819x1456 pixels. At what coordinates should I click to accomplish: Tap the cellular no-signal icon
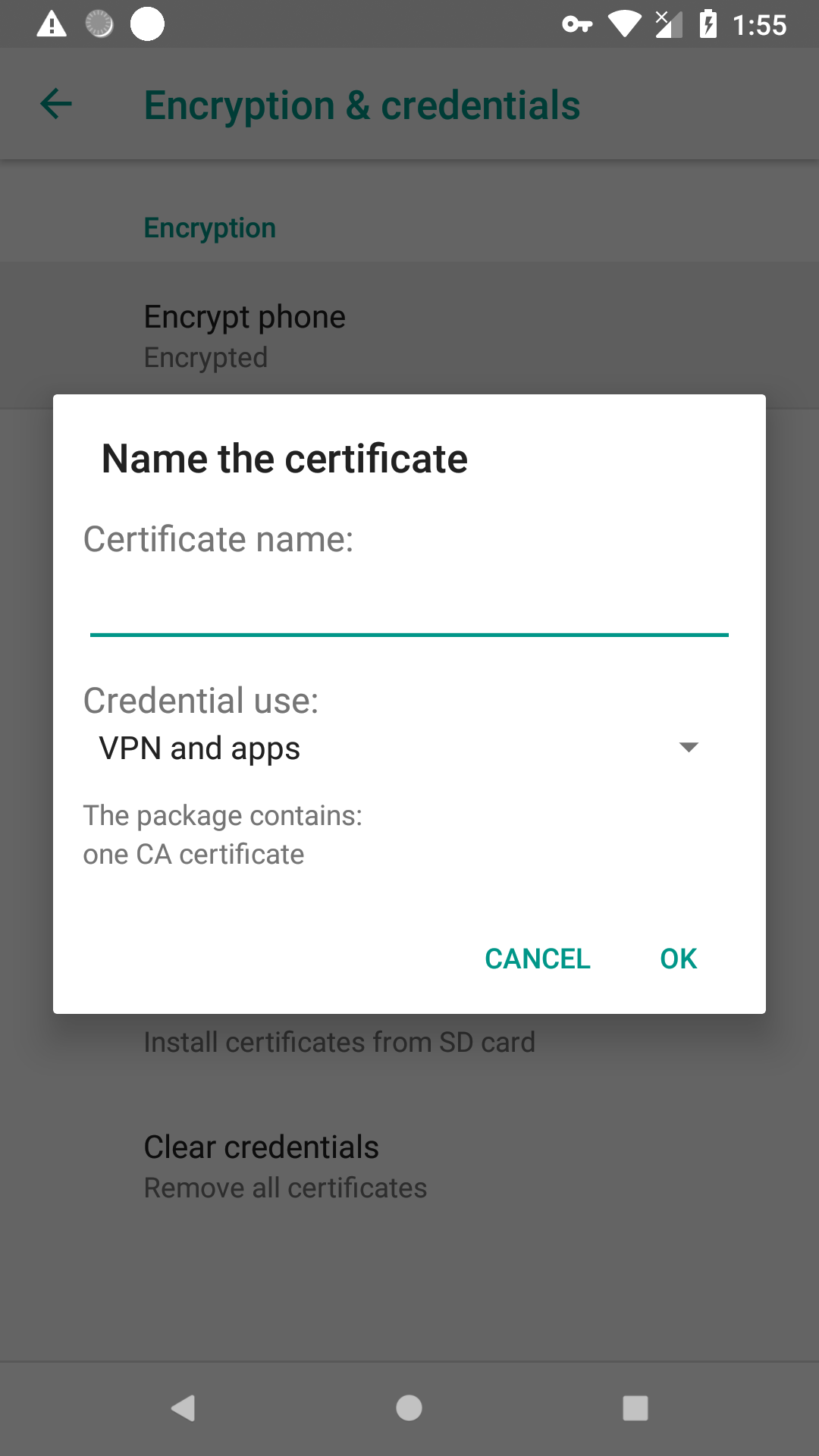coord(669,24)
